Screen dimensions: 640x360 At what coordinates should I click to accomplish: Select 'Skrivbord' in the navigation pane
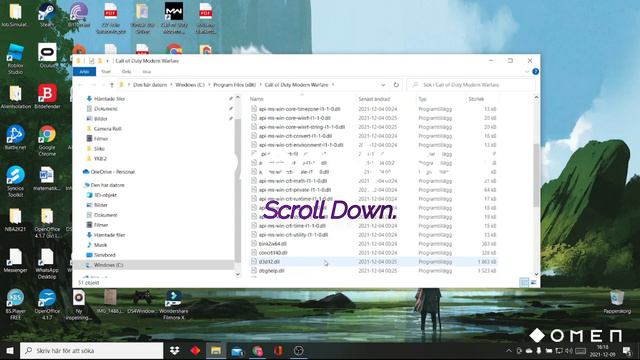point(105,255)
